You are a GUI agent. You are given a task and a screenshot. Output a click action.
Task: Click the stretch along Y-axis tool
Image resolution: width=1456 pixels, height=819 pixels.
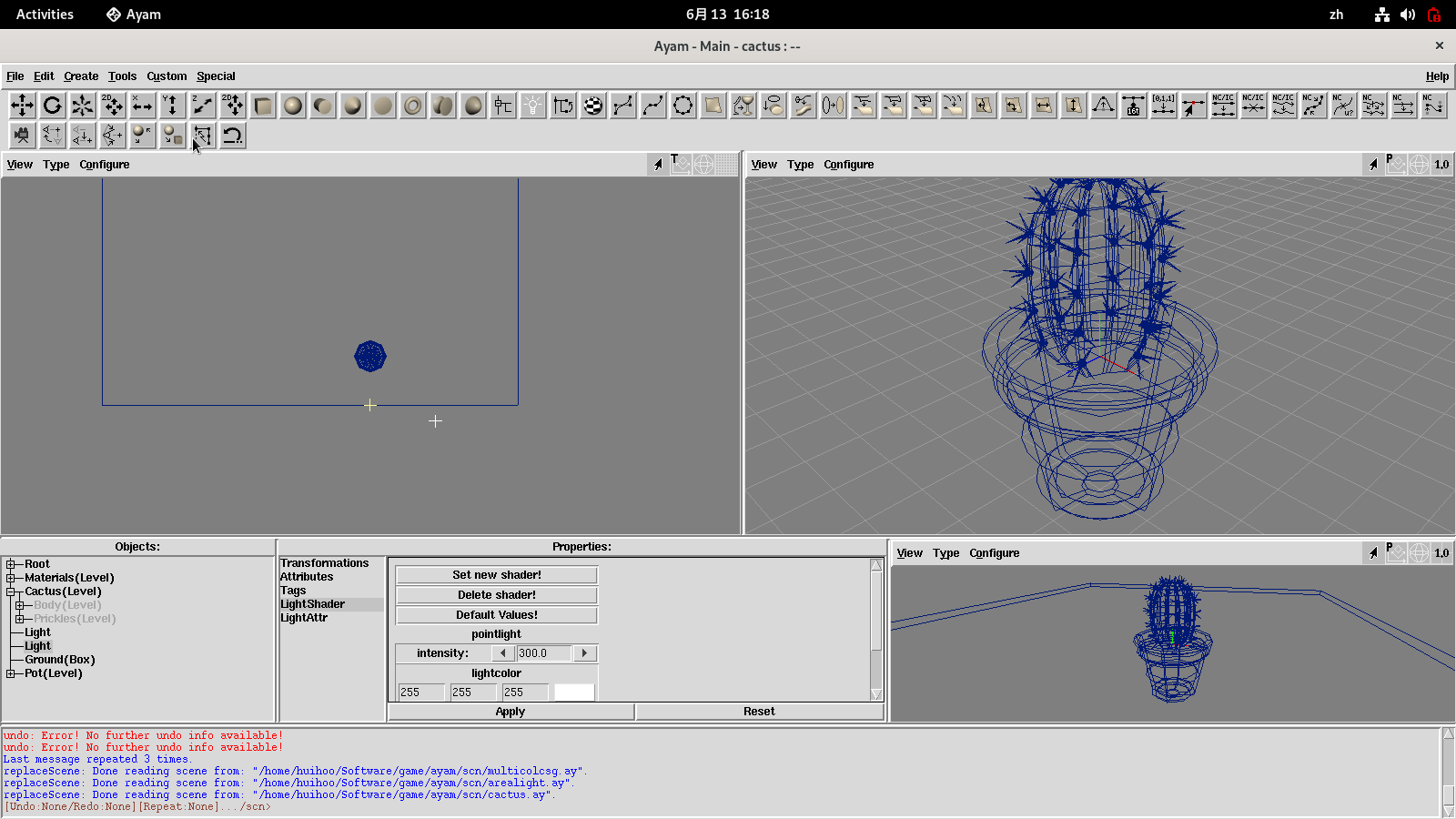coord(173,106)
